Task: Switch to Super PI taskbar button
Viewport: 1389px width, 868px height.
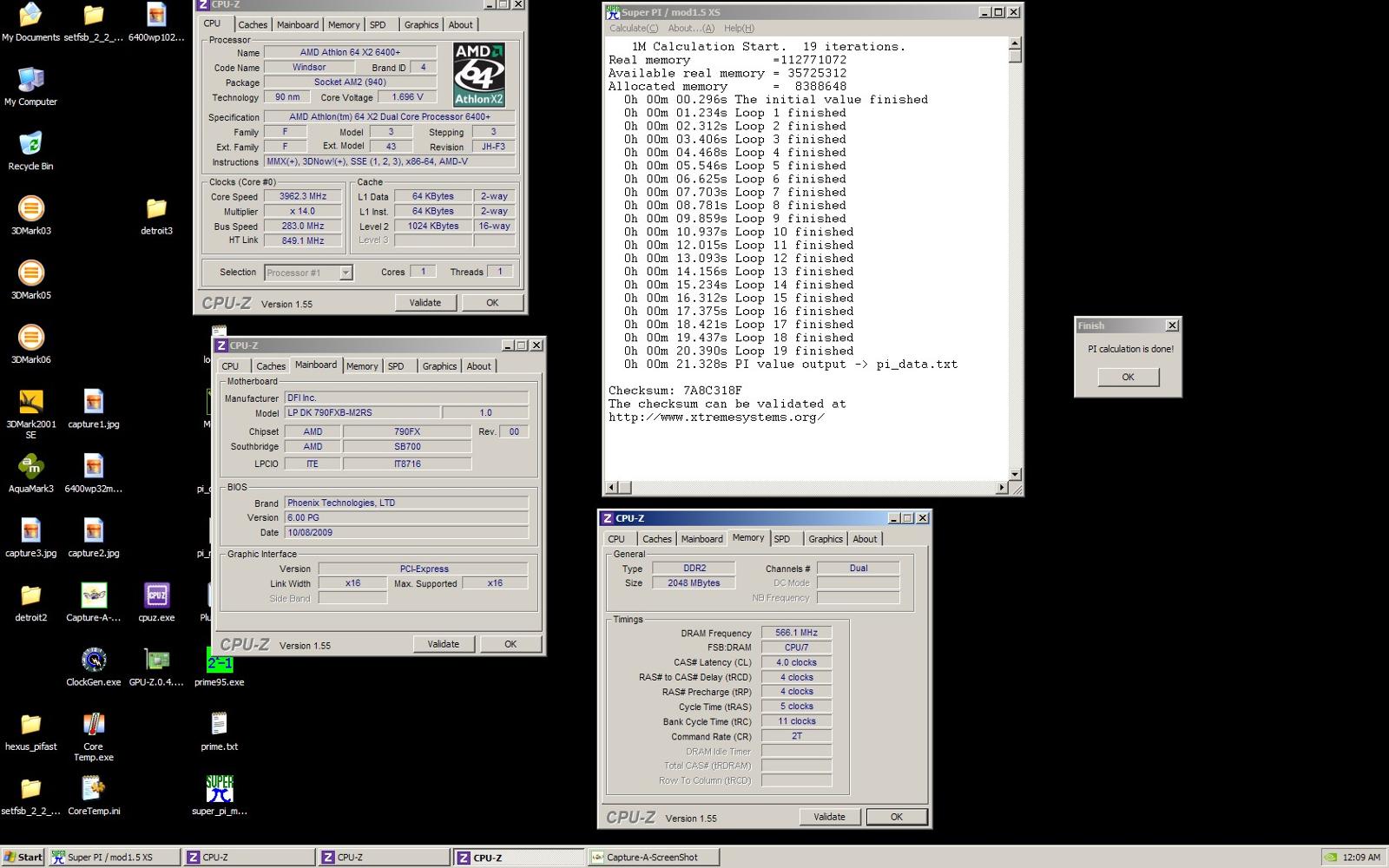Action: point(114,857)
